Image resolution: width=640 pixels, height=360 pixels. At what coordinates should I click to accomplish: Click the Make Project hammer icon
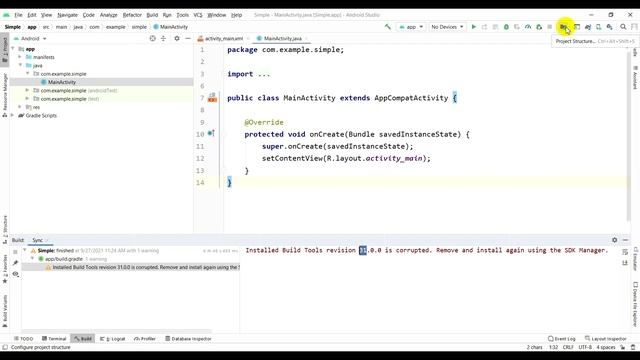[x=387, y=27]
